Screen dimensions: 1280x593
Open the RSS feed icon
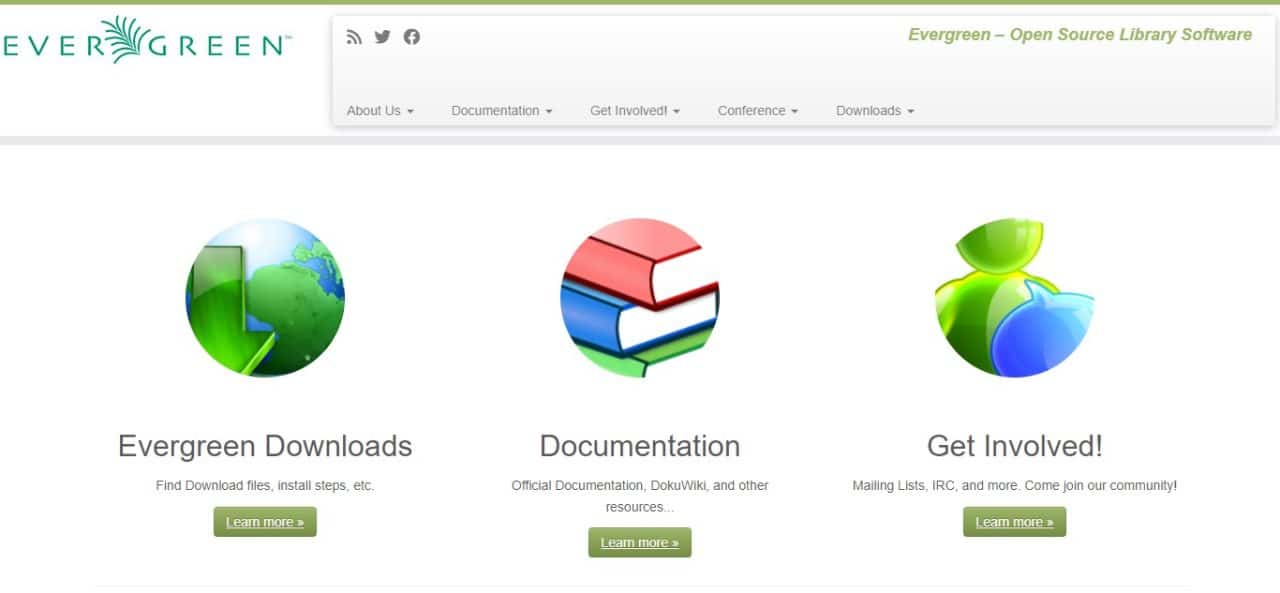[354, 37]
